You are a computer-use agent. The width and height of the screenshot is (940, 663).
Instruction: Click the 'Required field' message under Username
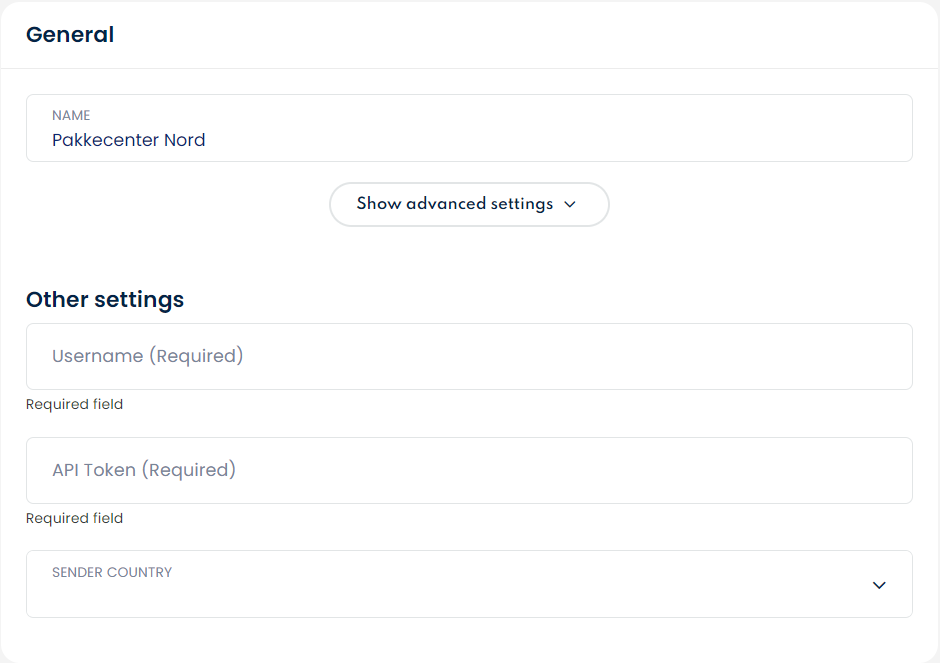[x=74, y=404]
